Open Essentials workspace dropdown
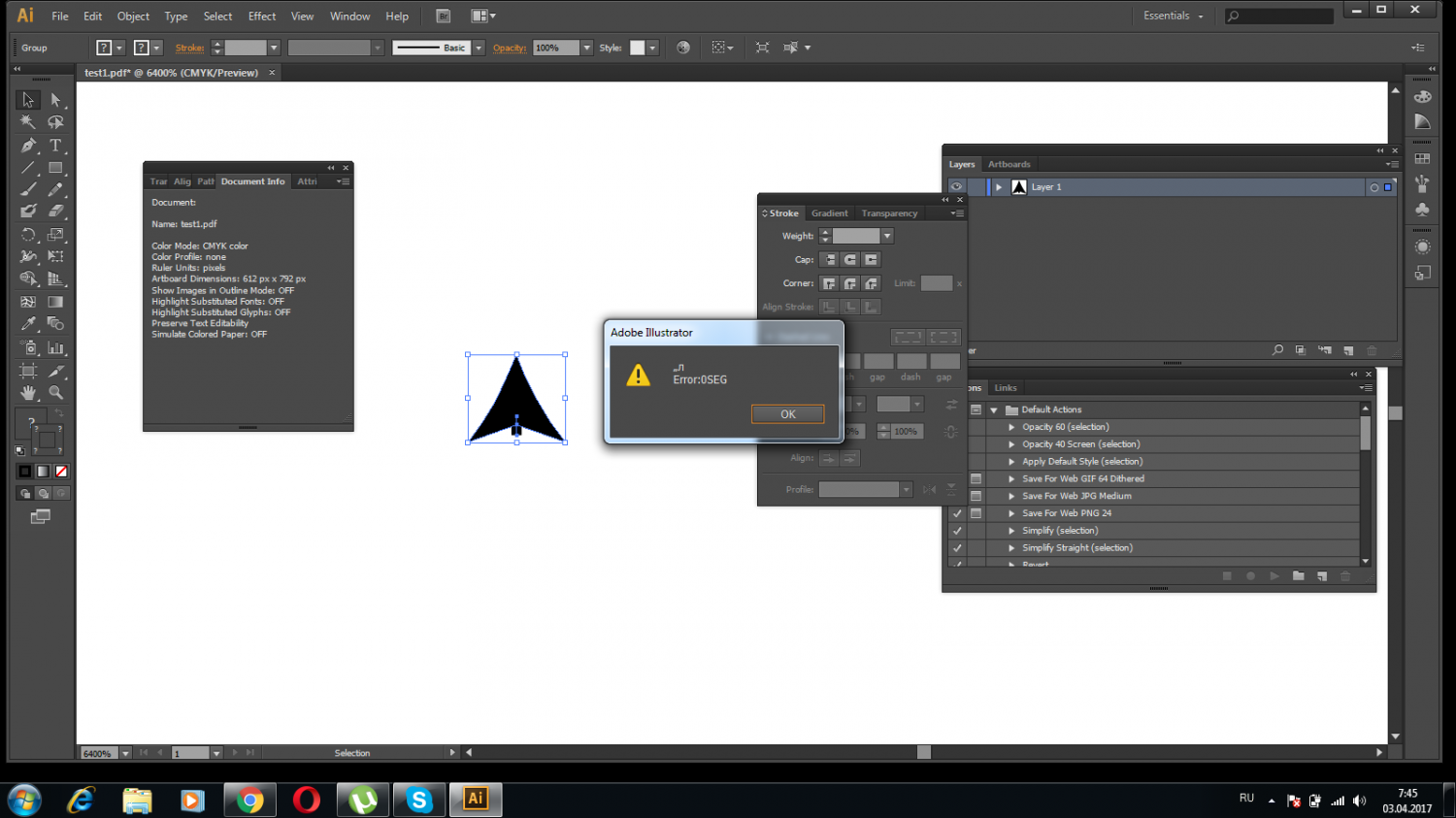This screenshot has height=818, width=1456. pyautogui.click(x=1174, y=16)
